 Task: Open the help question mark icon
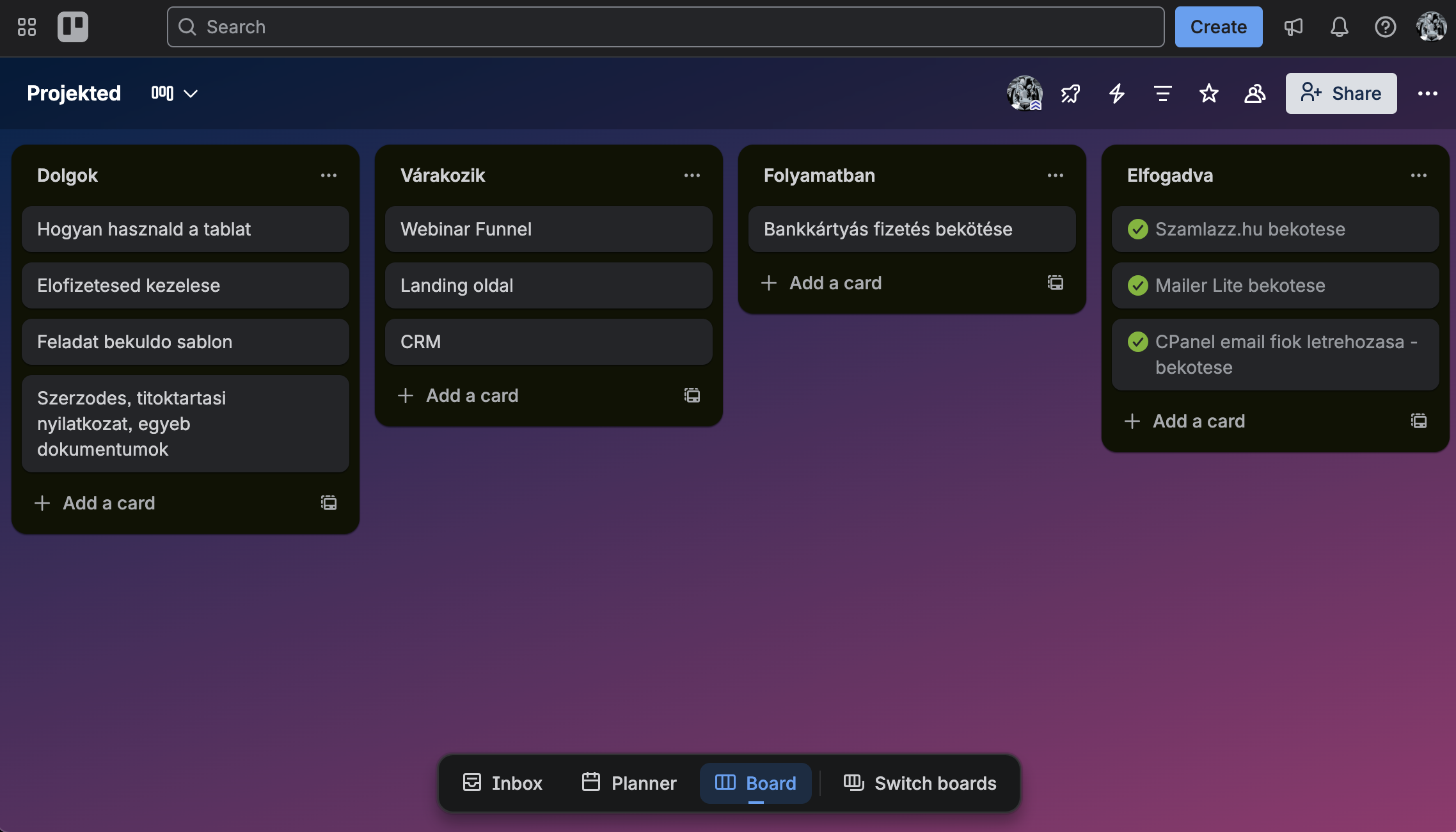(x=1385, y=27)
